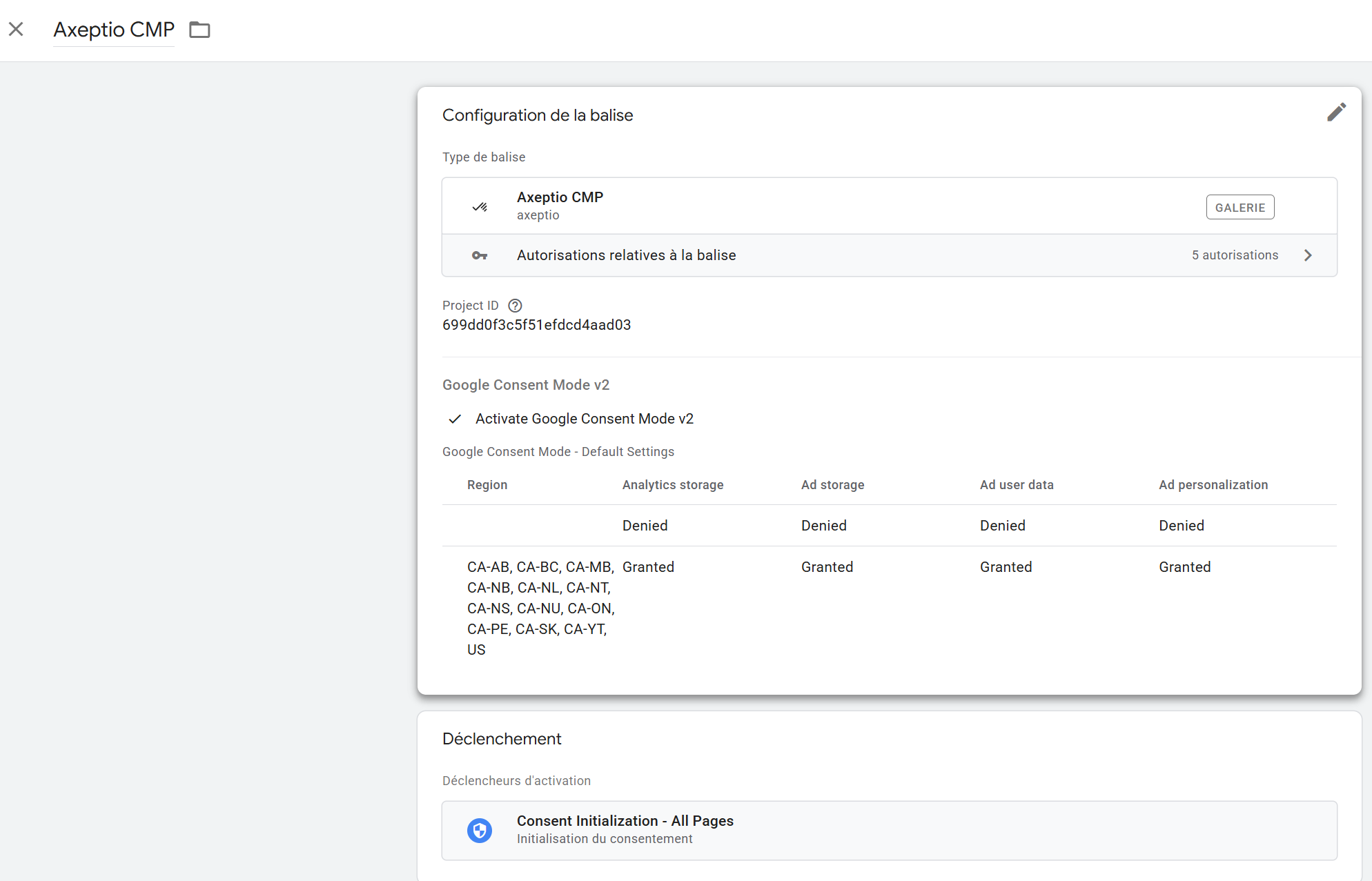The width and height of the screenshot is (1372, 881).
Task: Click the GALERIE badge button
Action: pyautogui.click(x=1239, y=207)
